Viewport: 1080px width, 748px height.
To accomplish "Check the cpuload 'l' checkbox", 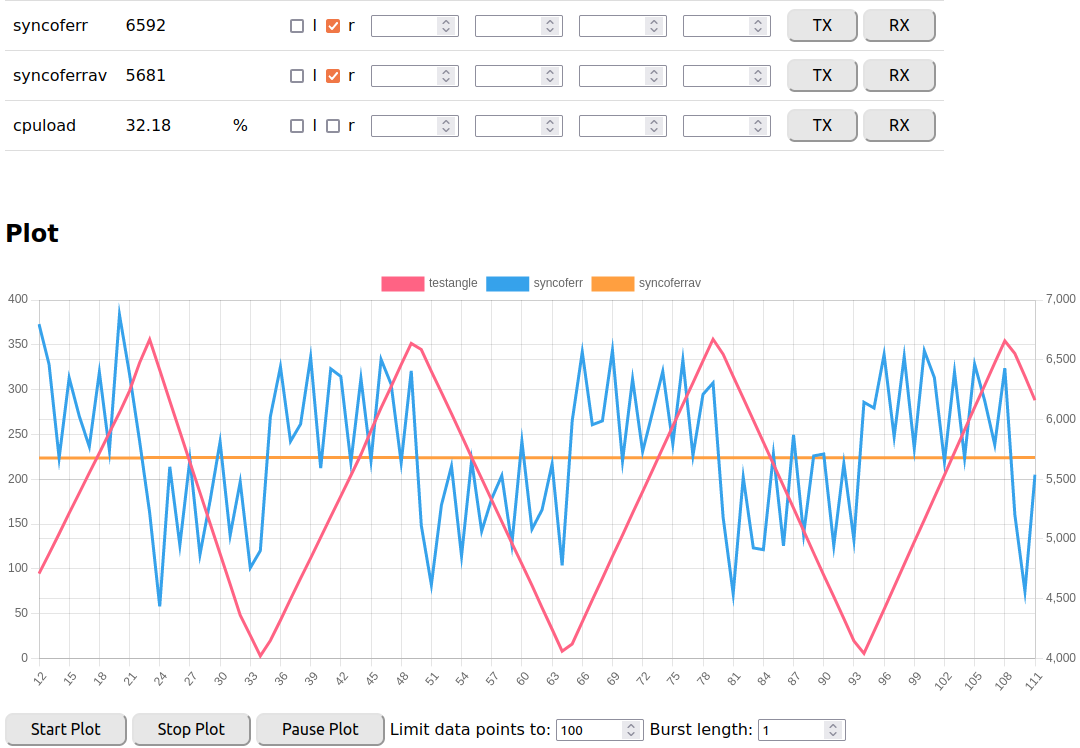I will pyautogui.click(x=297, y=126).
